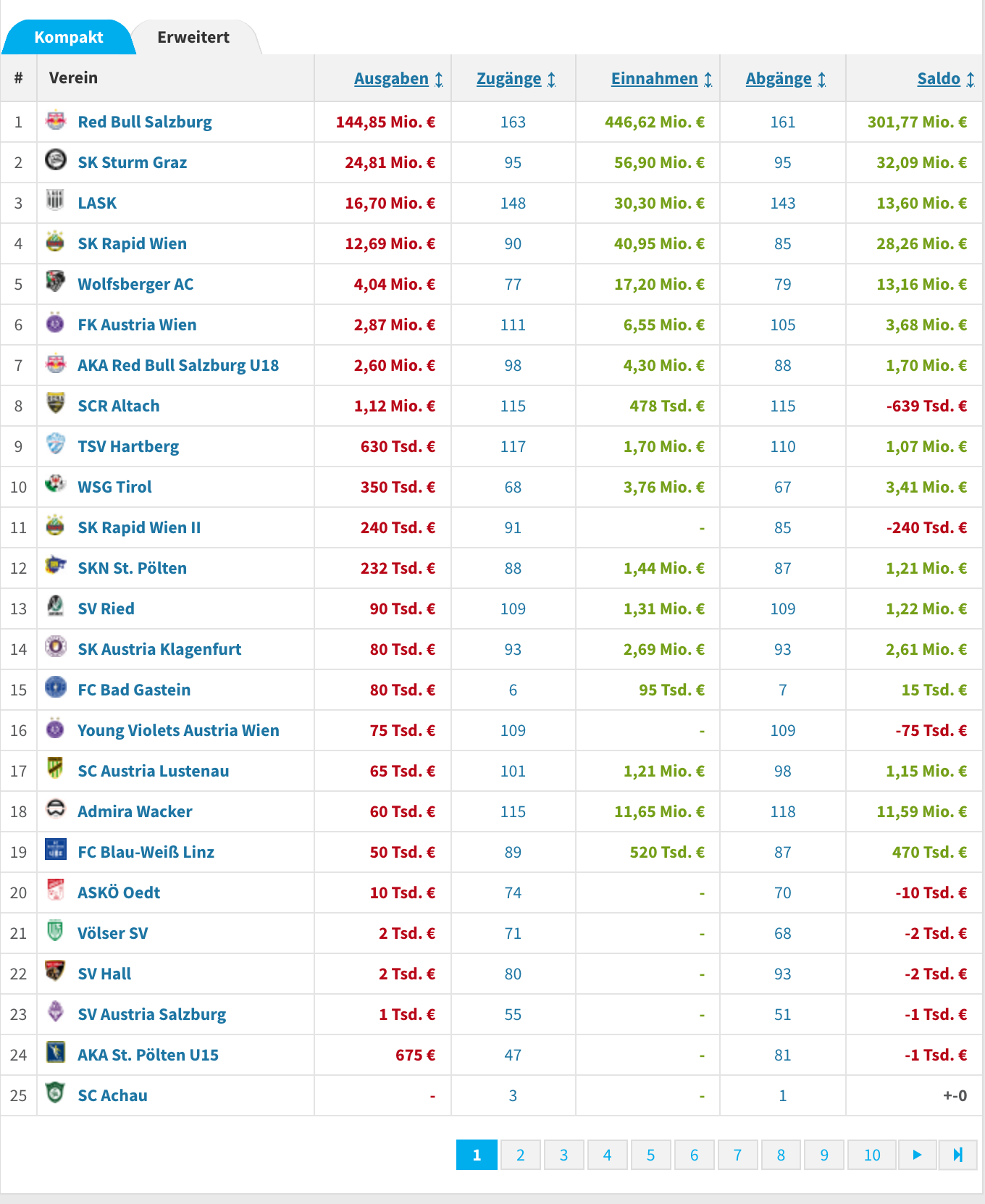This screenshot has width=985, height=1204.
Task: Click the SKN St. Pölten club crest
Action: pyautogui.click(x=56, y=566)
